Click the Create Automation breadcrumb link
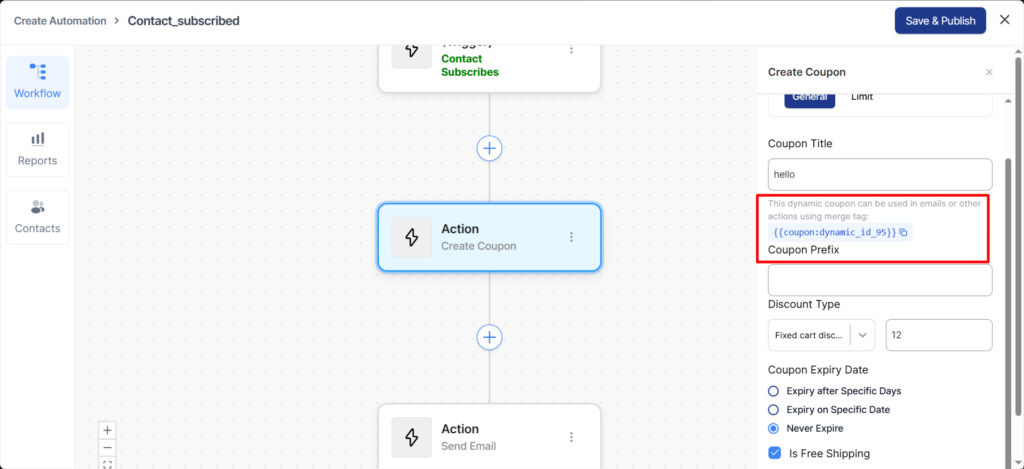 [x=60, y=21]
